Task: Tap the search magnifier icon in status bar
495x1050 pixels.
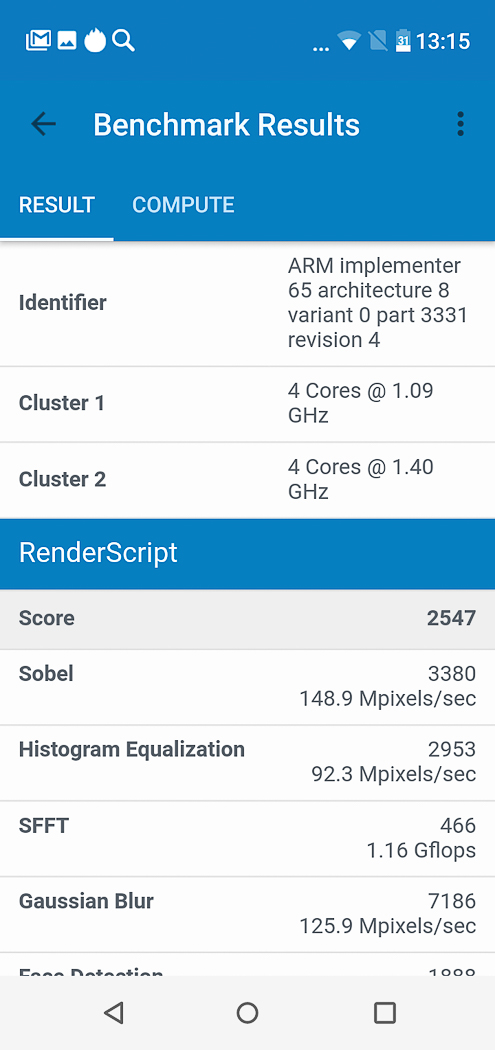Action: coord(123,40)
